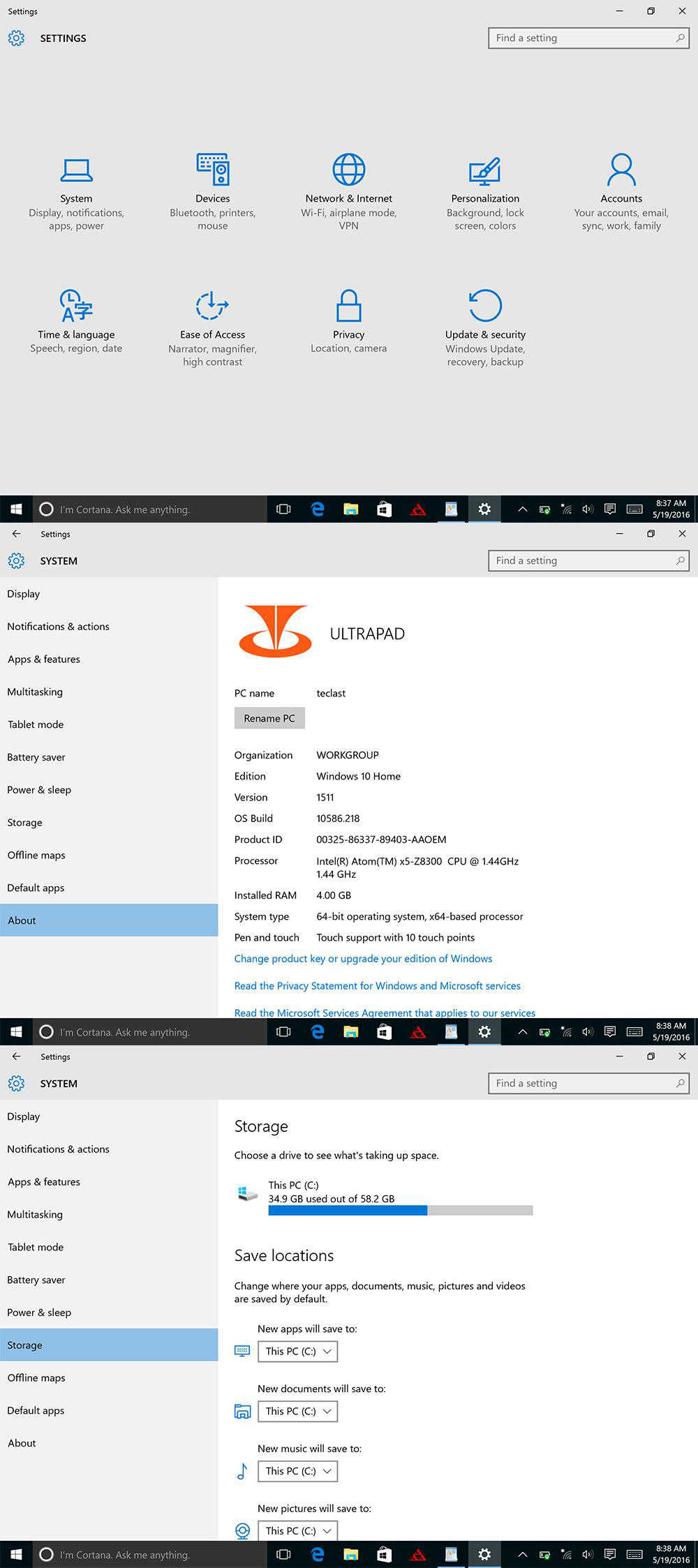Open the touch keyboard in the 8:37 AM taskbar
This screenshot has width=698, height=1568.
[x=634, y=509]
